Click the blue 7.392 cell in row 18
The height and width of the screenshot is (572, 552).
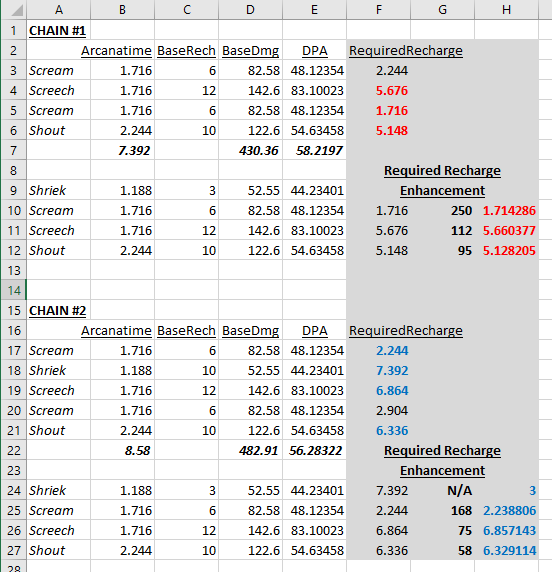pyautogui.click(x=379, y=370)
